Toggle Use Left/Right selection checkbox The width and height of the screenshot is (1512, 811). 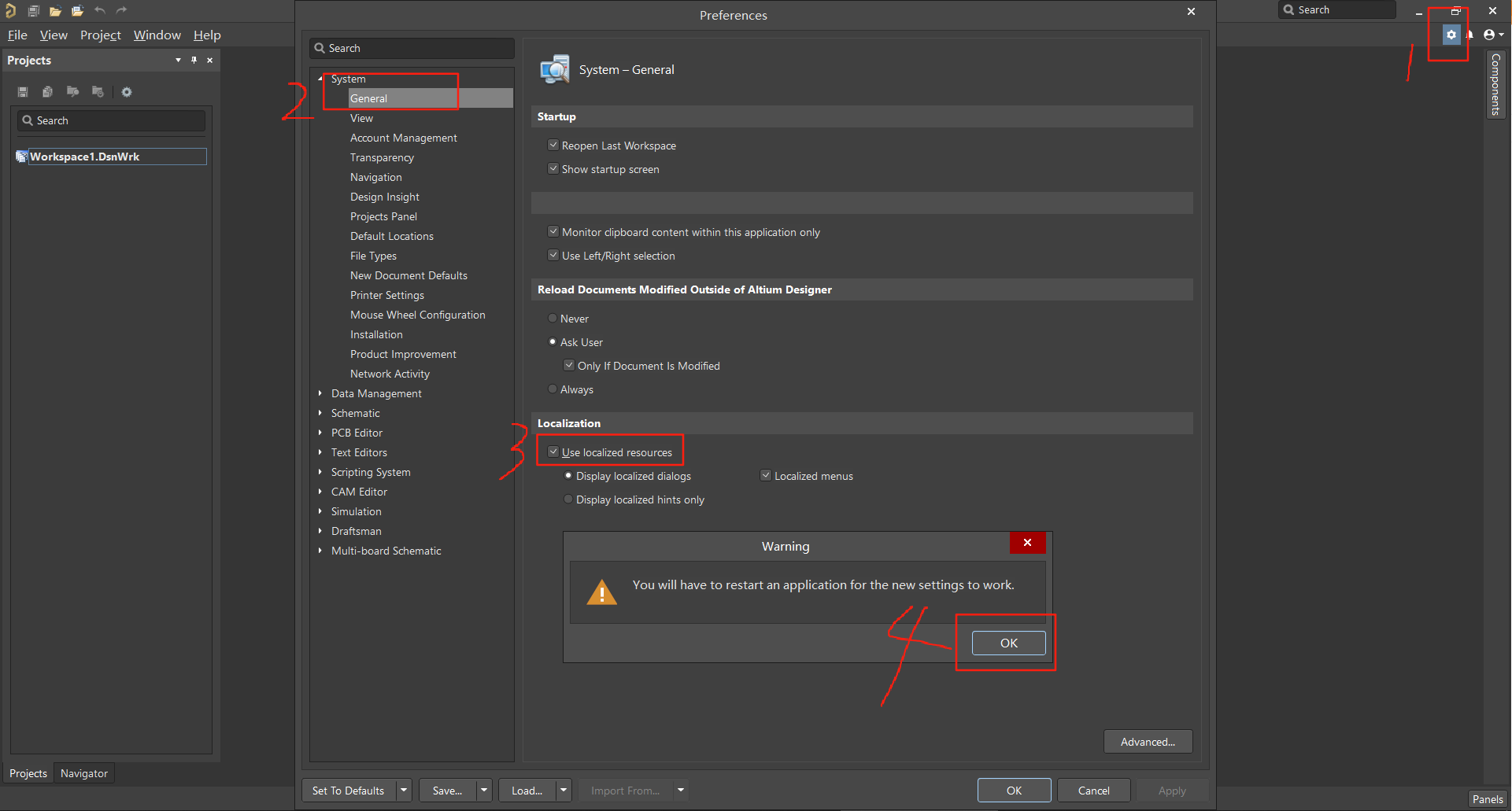(x=553, y=255)
